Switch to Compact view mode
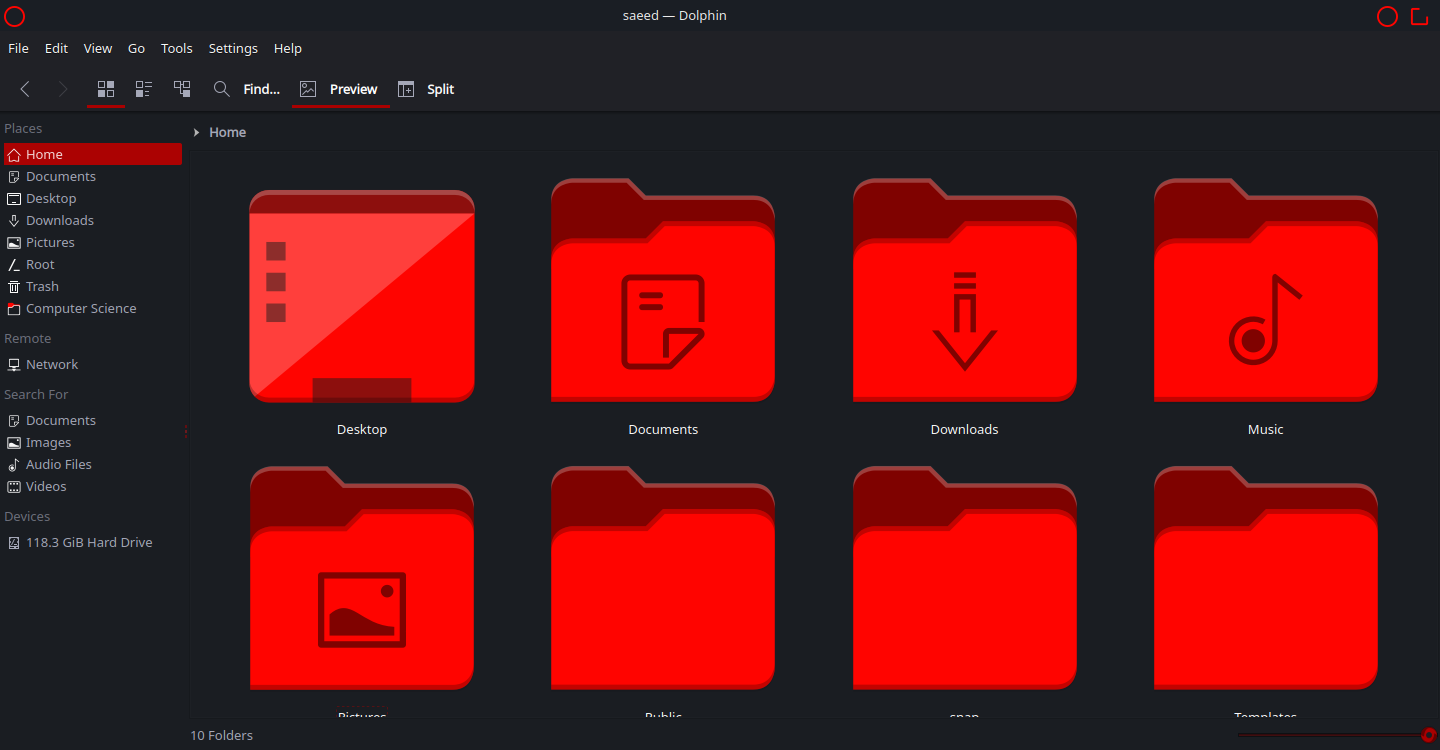This screenshot has height=750, width=1440. pyautogui.click(x=144, y=89)
